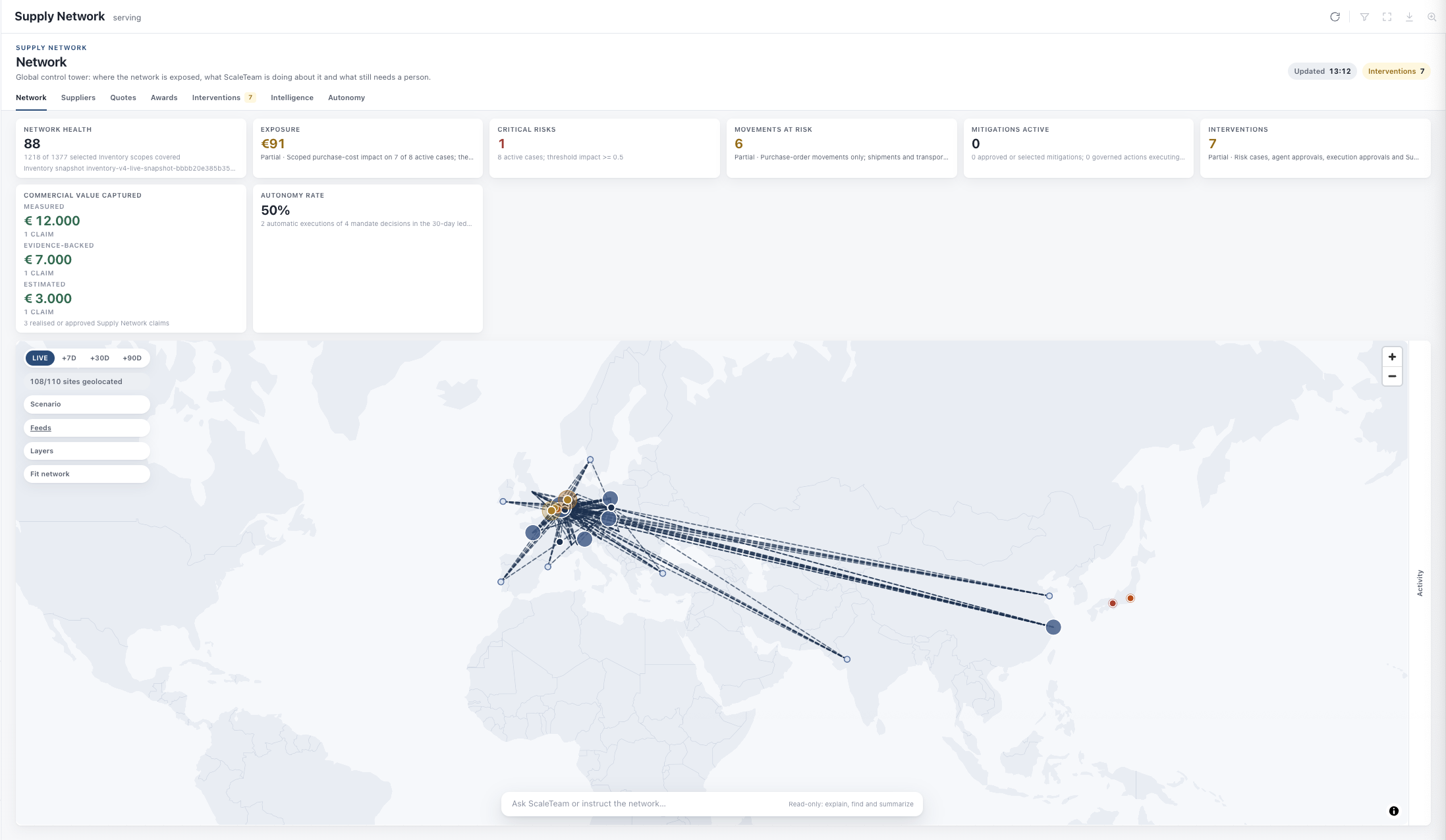Click the large blue node in eastern China

tap(1053, 627)
